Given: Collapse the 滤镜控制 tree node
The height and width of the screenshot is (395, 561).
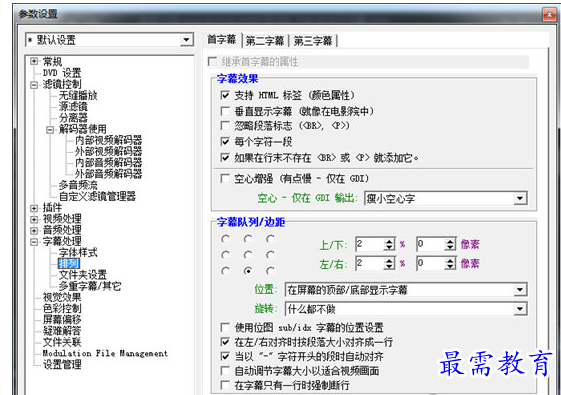Looking at the screenshot, I should [x=34, y=84].
